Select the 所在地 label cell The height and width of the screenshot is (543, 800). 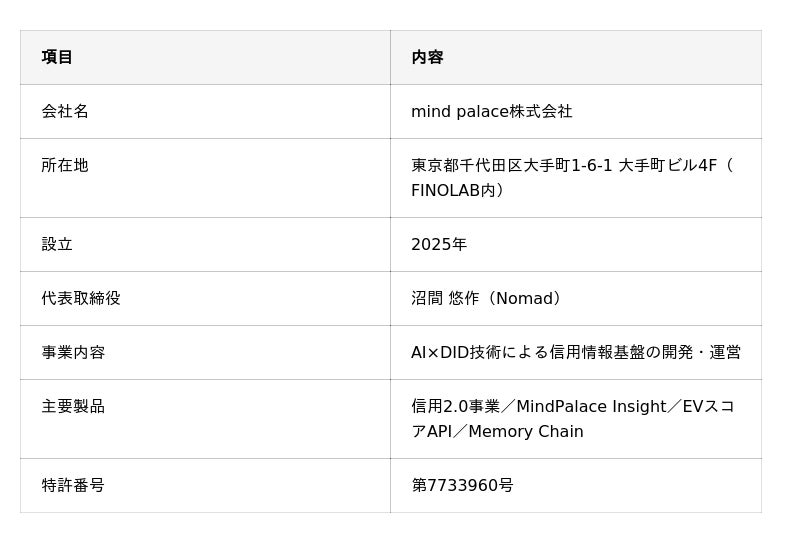pyautogui.click(x=65, y=165)
